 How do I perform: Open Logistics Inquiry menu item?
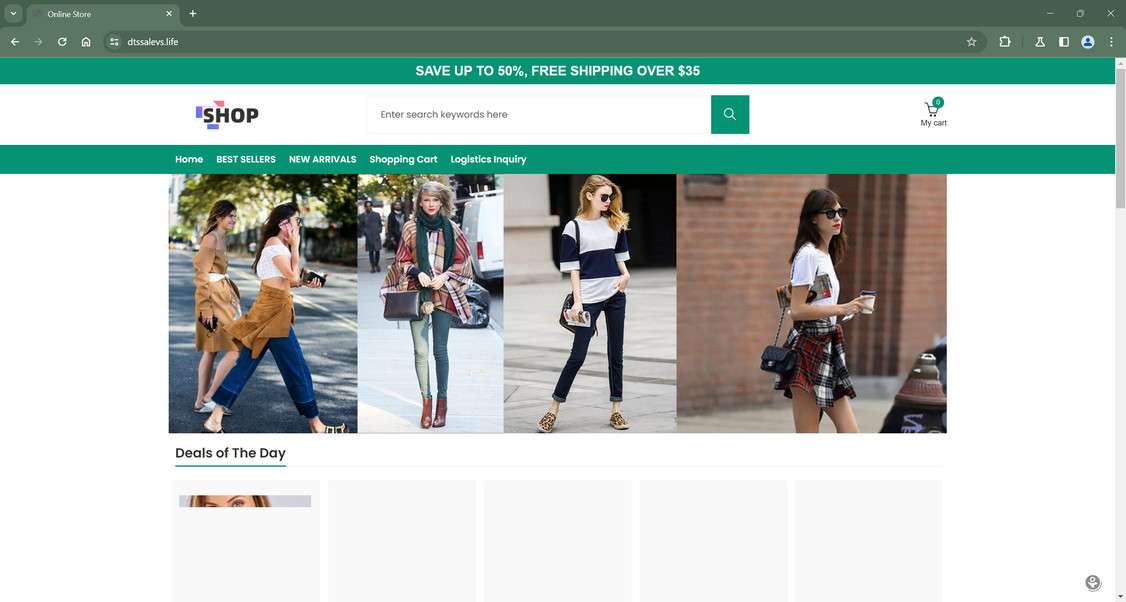click(x=488, y=159)
